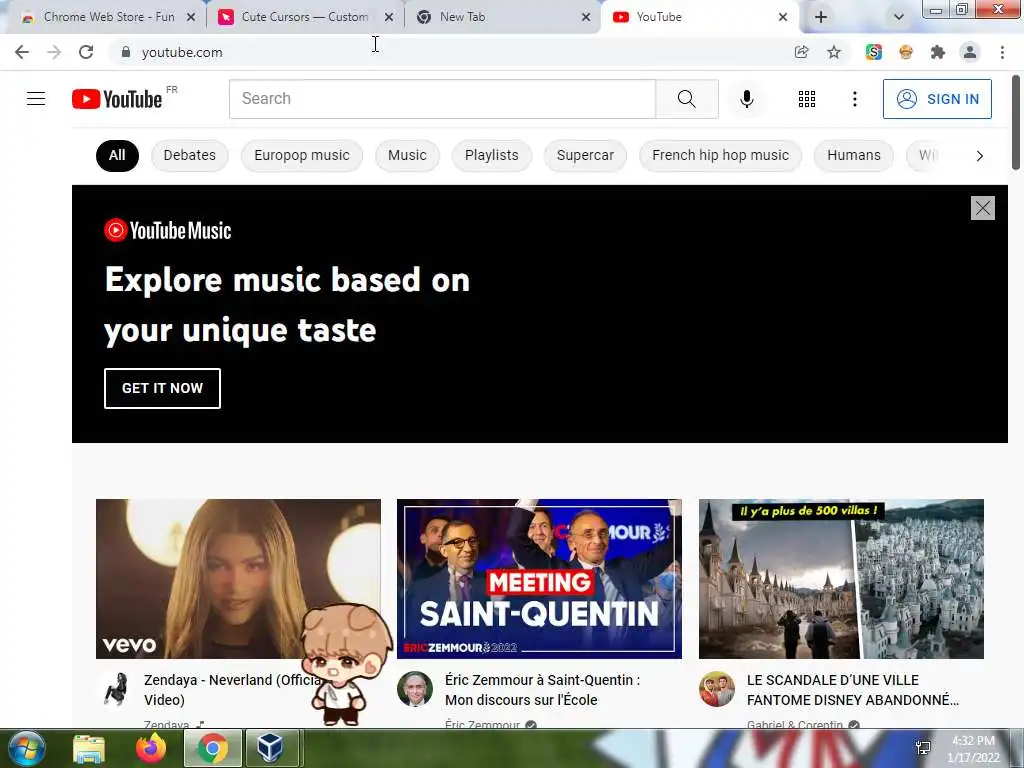The image size is (1024, 768).
Task: Open the Zendaya Neverland video thumbnail
Action: click(238, 579)
